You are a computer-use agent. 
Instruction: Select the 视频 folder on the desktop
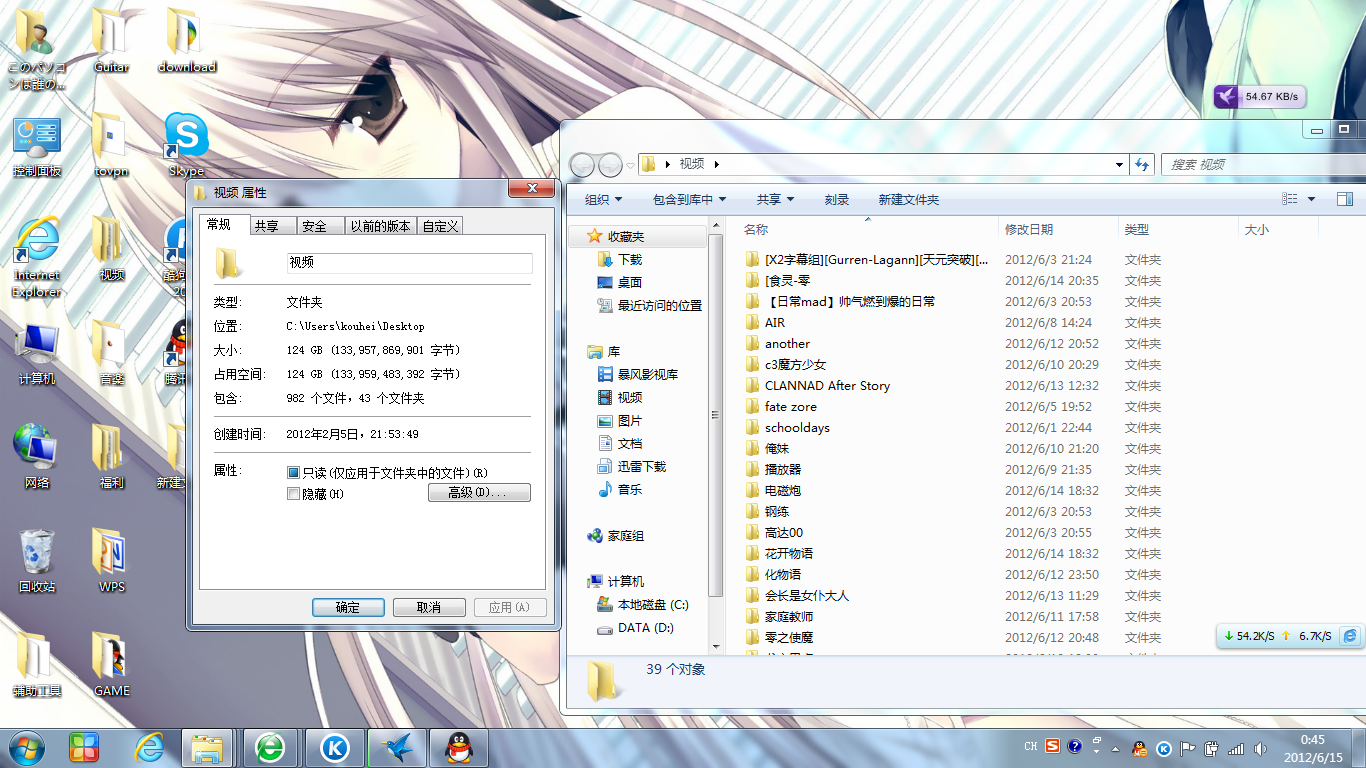click(x=111, y=248)
